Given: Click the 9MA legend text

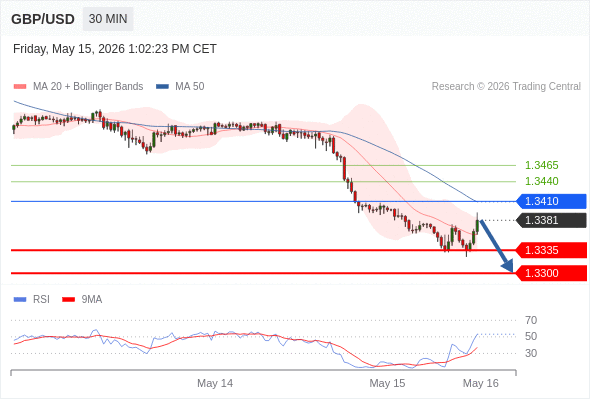Looking at the screenshot, I should pyautogui.click(x=92, y=300).
